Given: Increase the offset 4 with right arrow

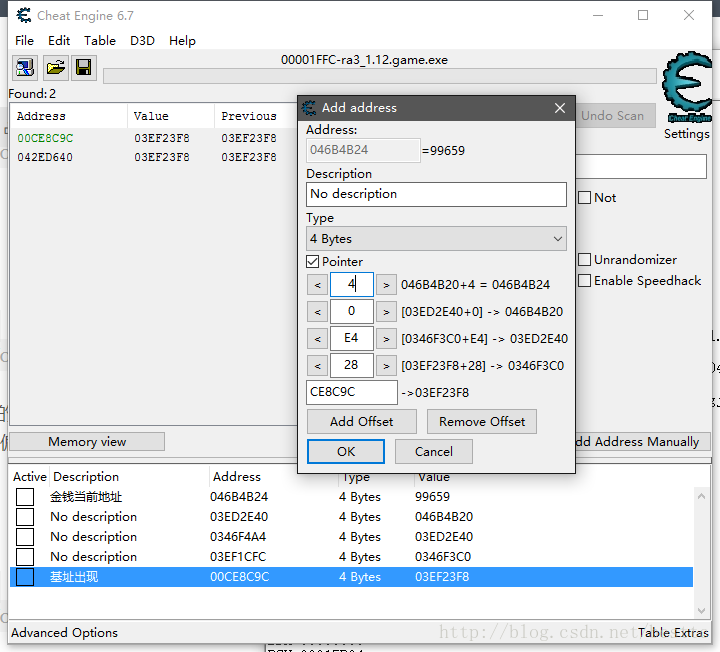Looking at the screenshot, I should click(x=386, y=285).
